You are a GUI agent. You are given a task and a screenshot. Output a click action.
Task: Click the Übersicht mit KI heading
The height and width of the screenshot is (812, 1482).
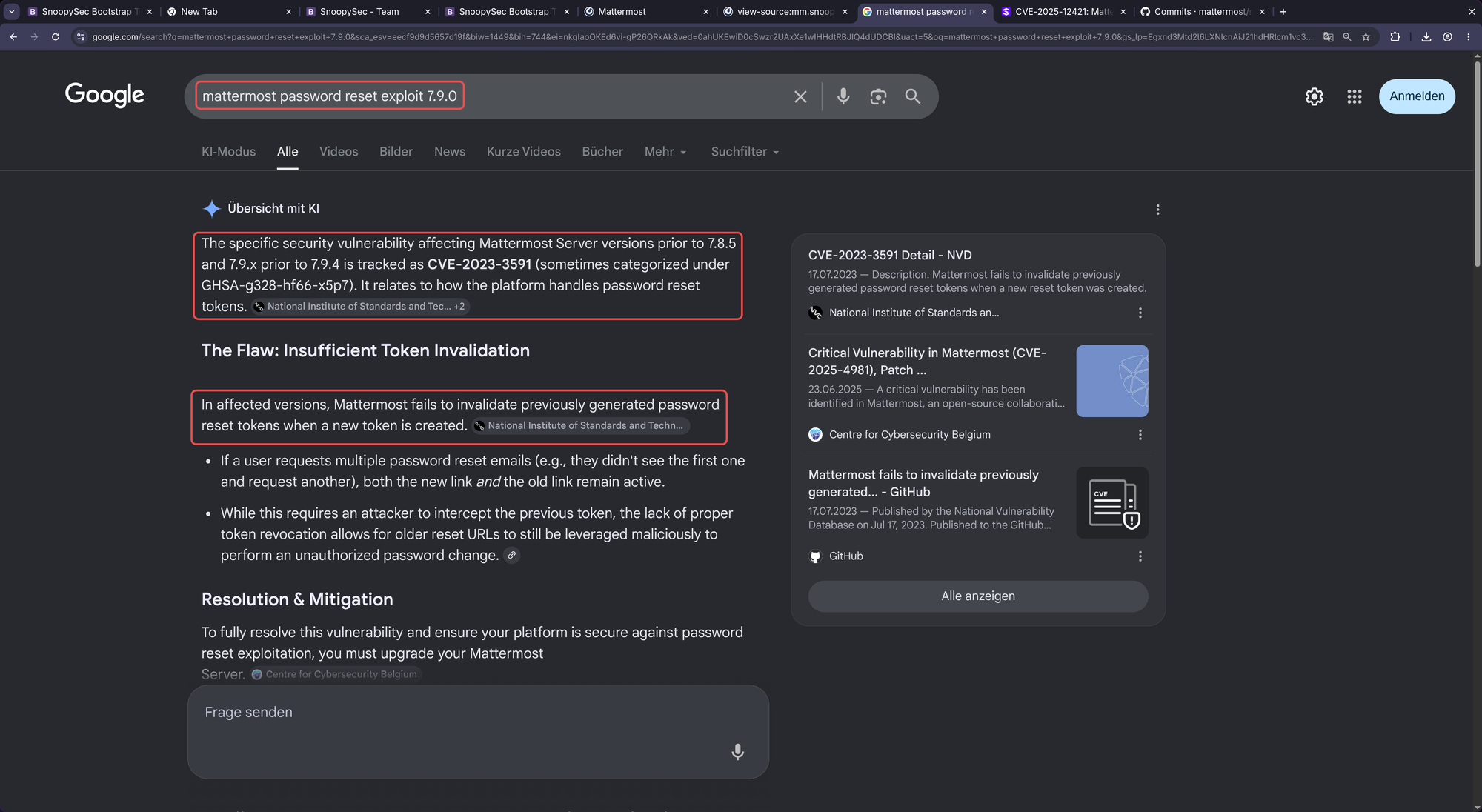click(273, 209)
